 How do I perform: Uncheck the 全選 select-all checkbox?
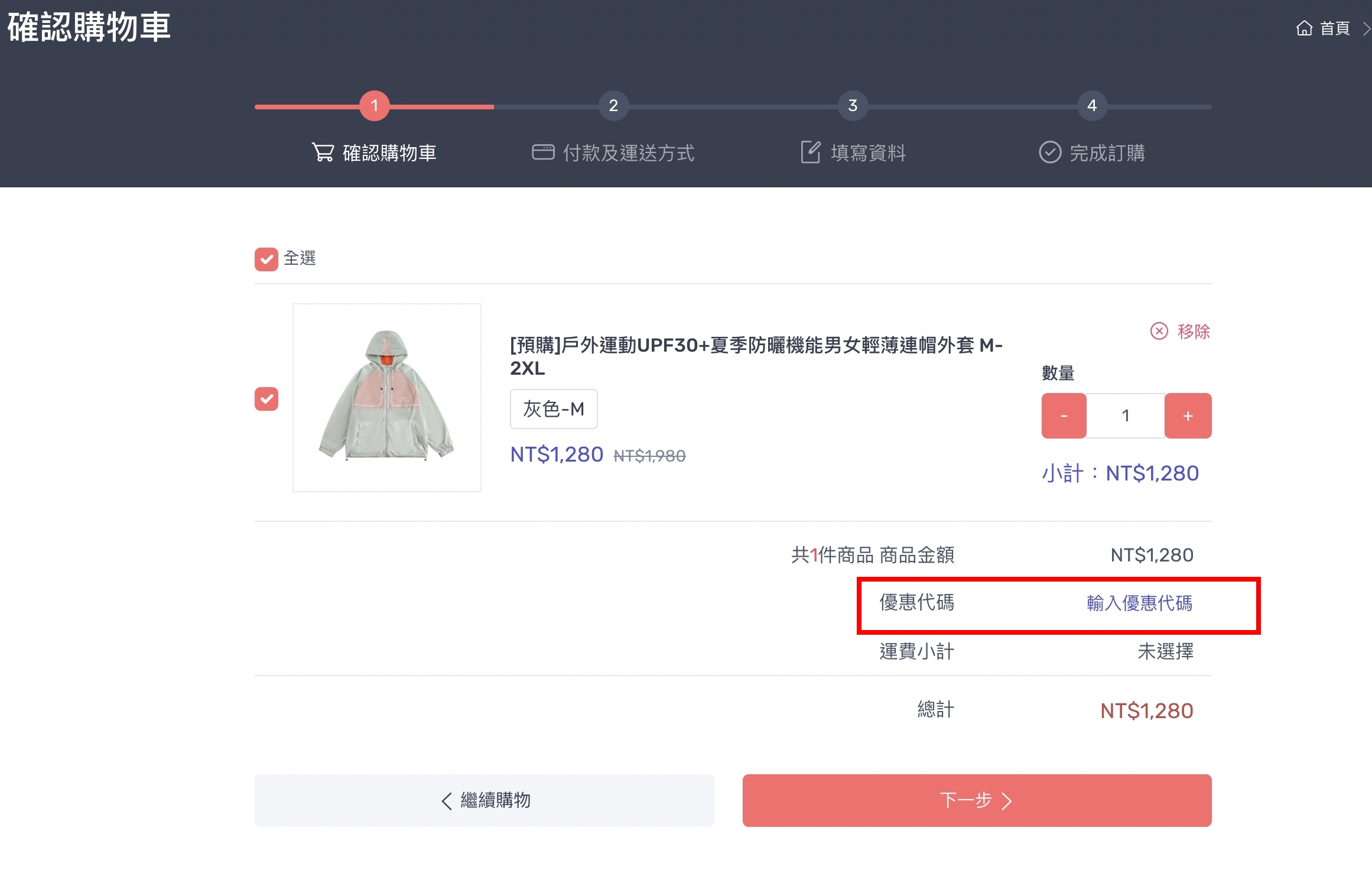(x=266, y=259)
